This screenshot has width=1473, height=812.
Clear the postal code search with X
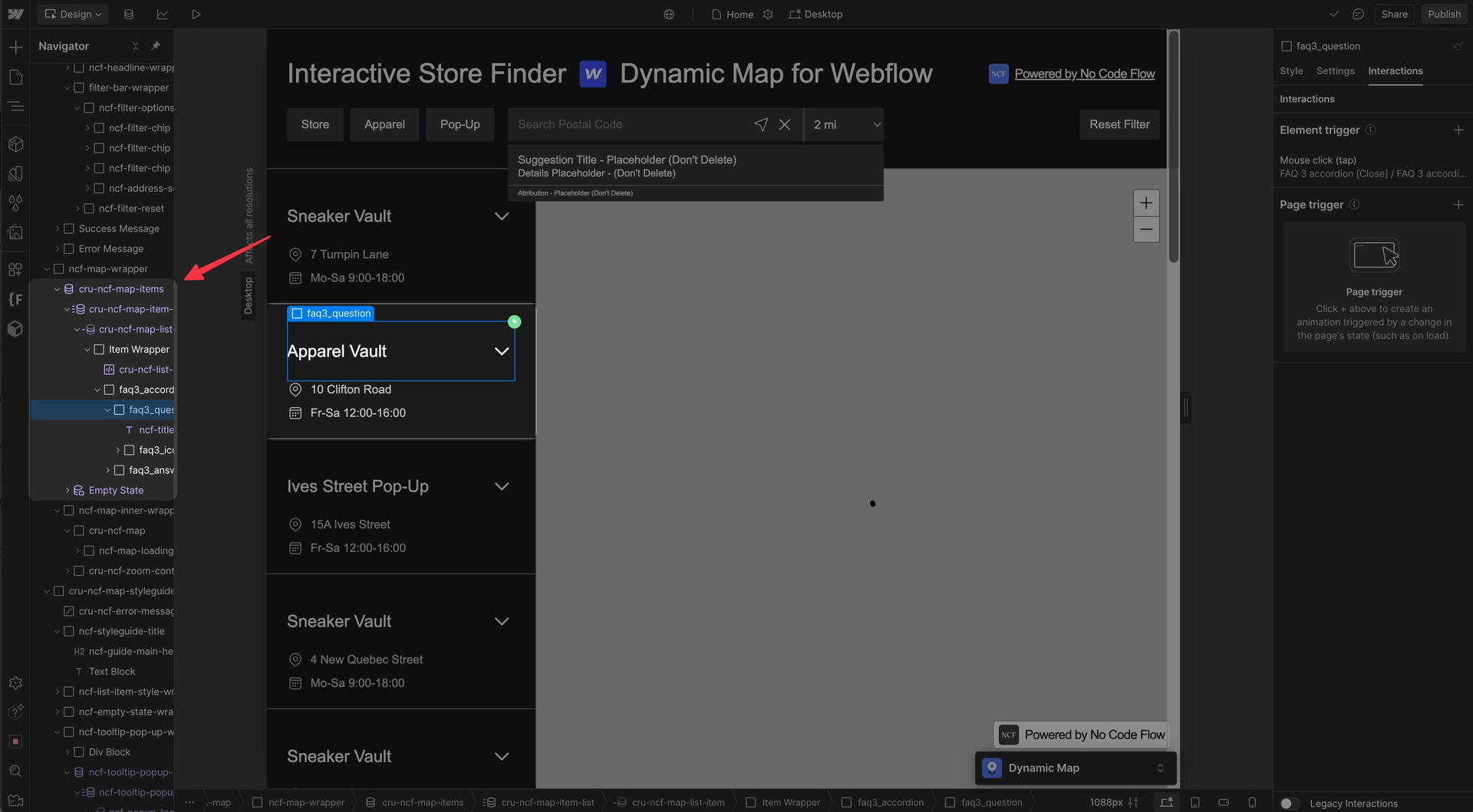coord(785,124)
